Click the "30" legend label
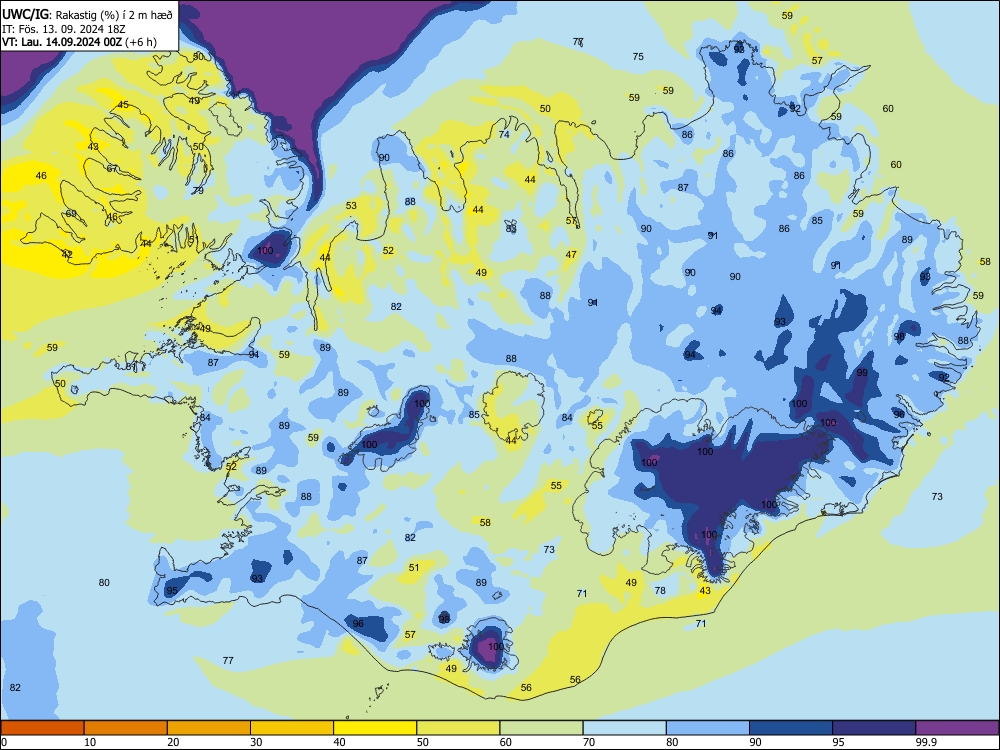 tap(256, 742)
